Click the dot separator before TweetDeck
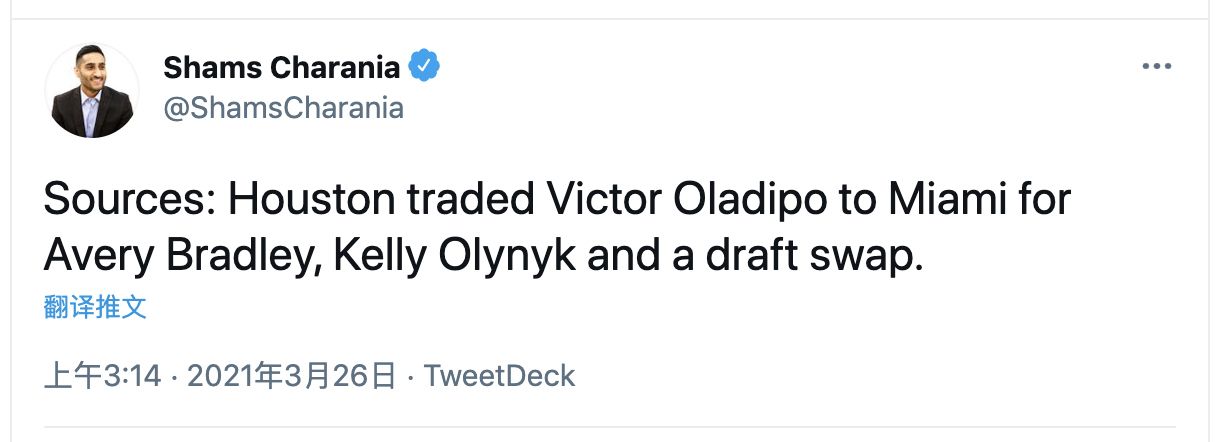The height and width of the screenshot is (442, 1224). point(410,377)
